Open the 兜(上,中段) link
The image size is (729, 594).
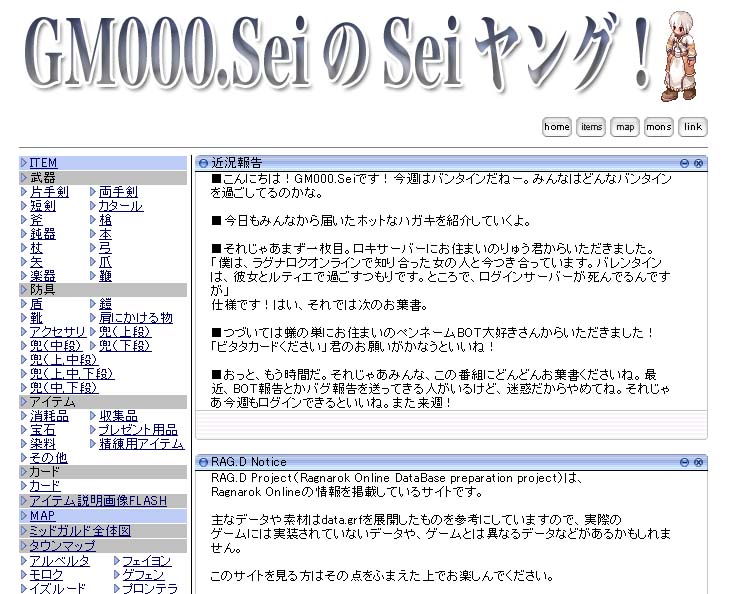pyautogui.click(x=64, y=359)
